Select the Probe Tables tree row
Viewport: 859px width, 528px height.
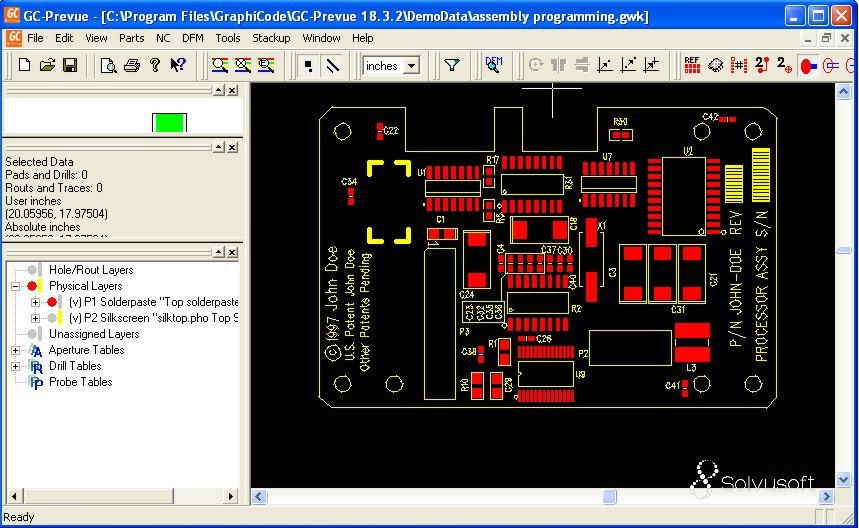[81, 382]
